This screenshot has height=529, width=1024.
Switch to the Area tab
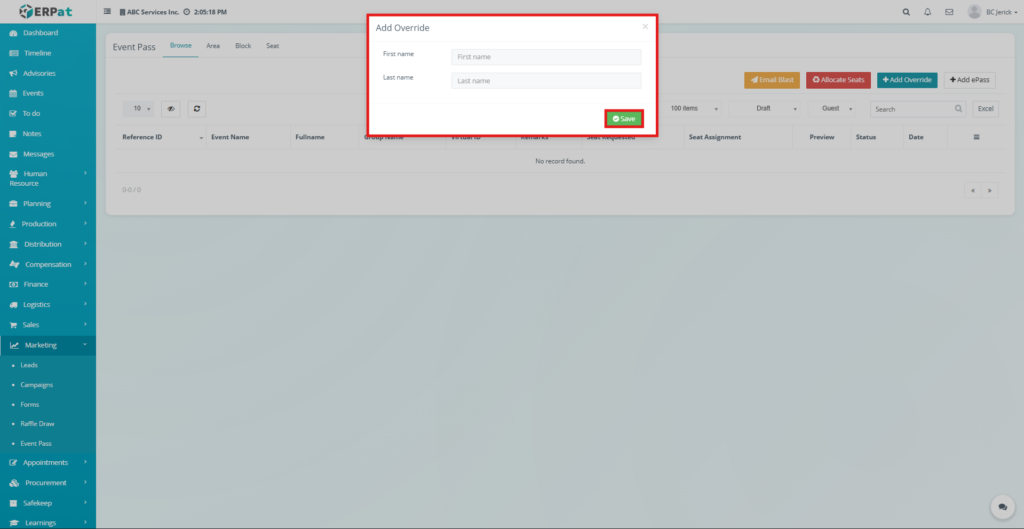[x=213, y=46]
